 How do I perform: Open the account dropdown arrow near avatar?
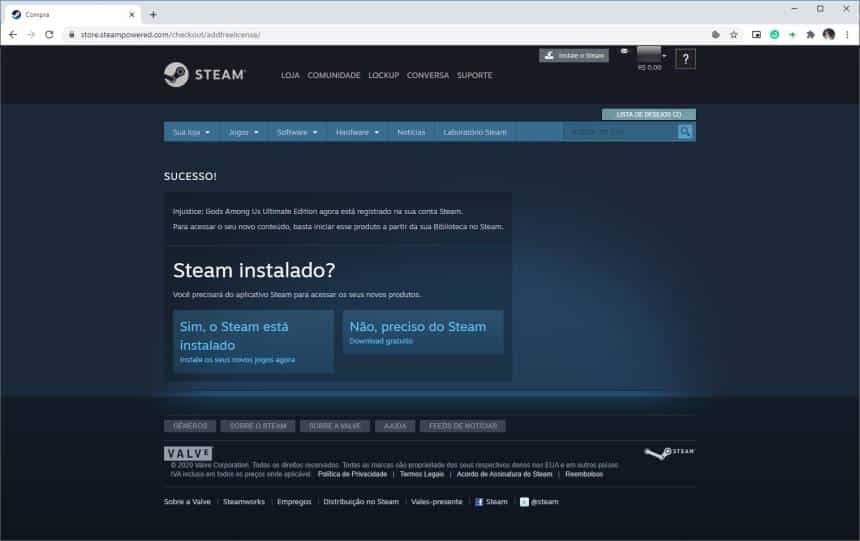[x=664, y=56]
